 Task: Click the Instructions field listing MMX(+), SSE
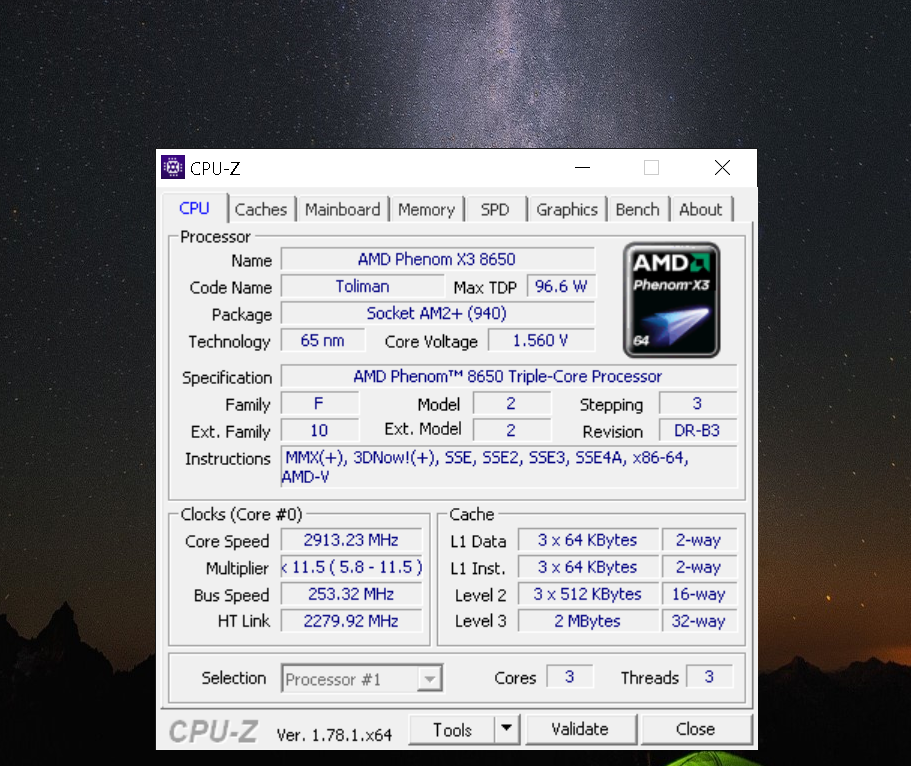(x=508, y=467)
